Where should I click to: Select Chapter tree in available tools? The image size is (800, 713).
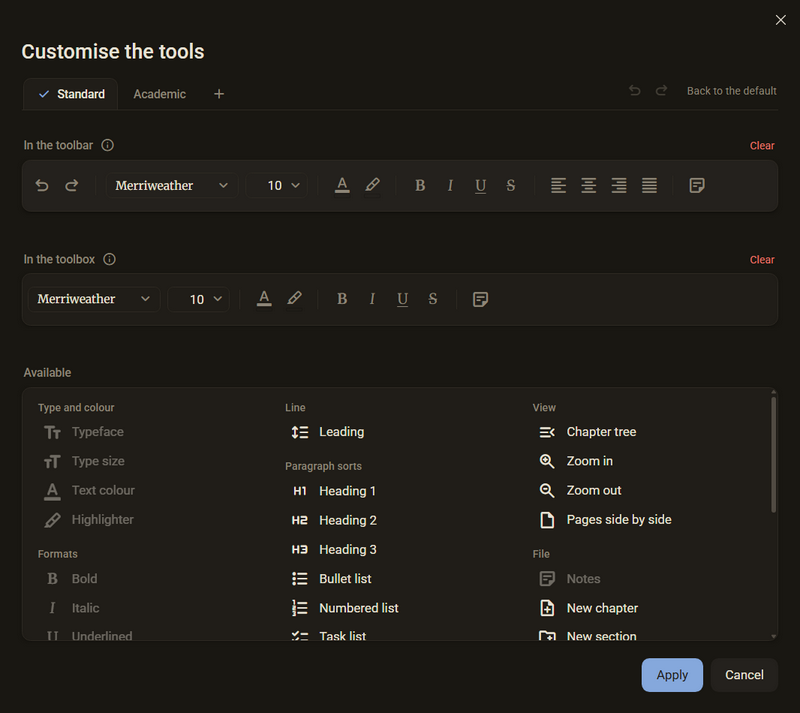coord(587,432)
